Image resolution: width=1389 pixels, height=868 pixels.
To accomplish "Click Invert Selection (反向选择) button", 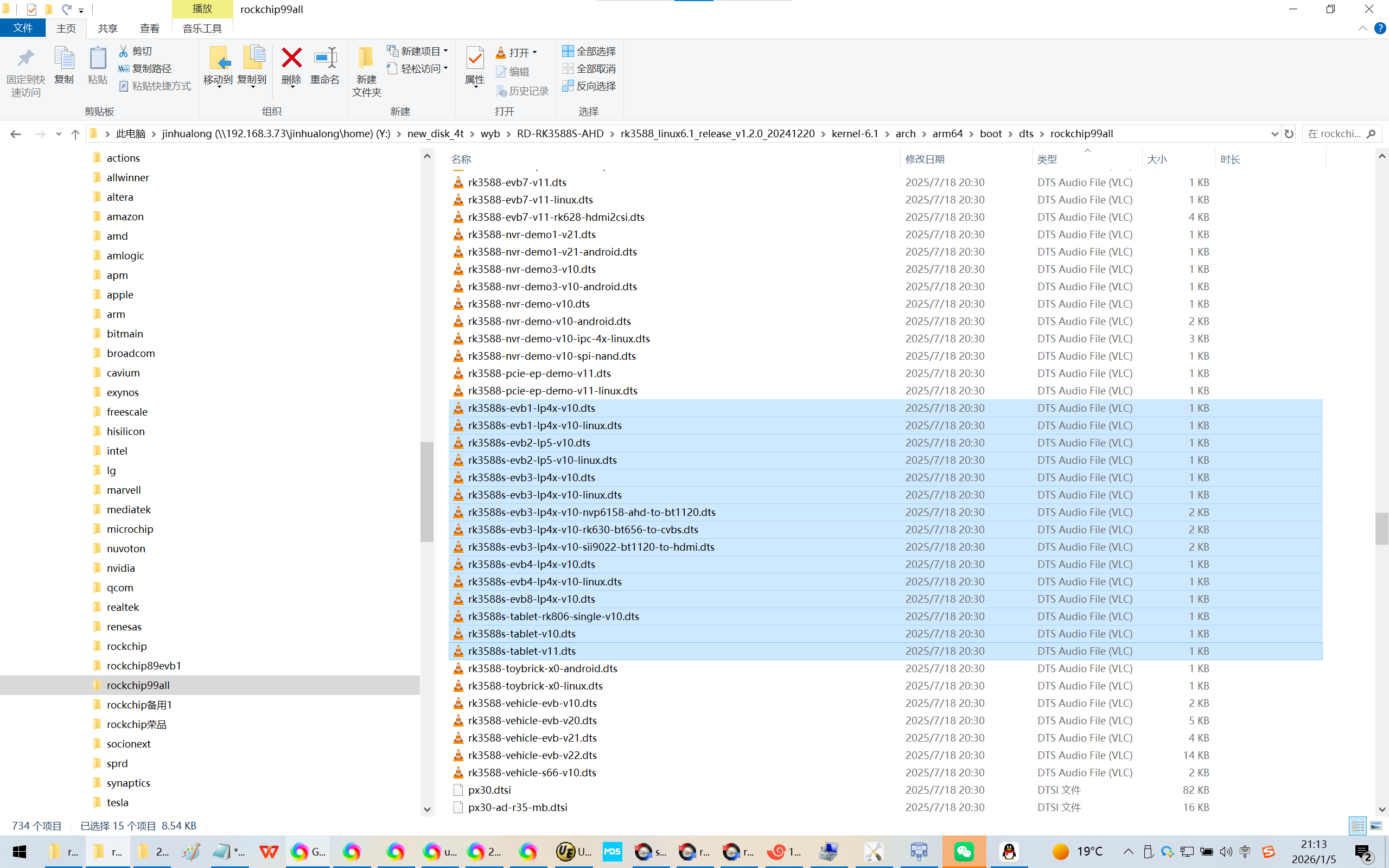I will (589, 86).
